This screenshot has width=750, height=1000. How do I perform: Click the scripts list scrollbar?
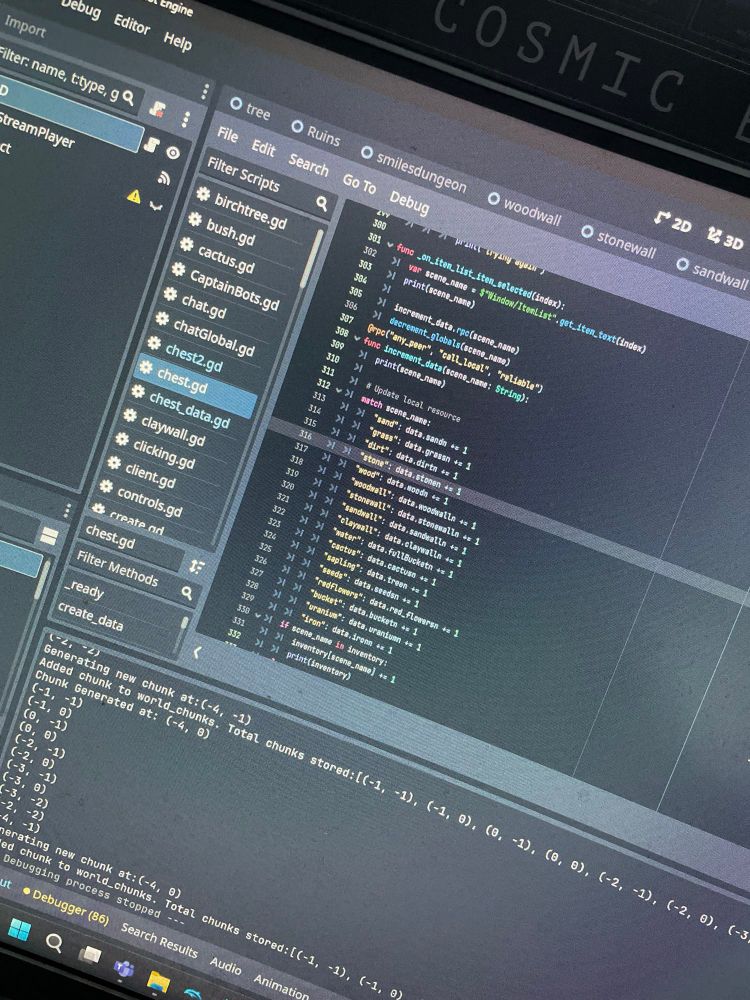(x=309, y=261)
